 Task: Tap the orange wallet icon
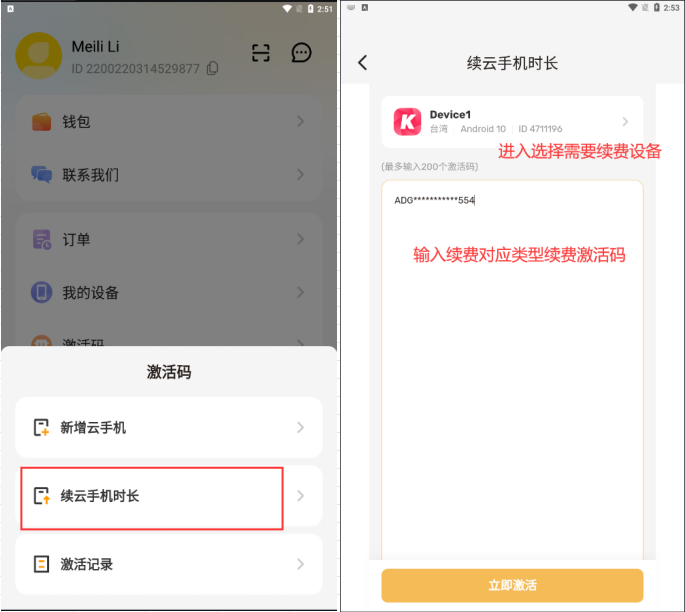pos(42,121)
